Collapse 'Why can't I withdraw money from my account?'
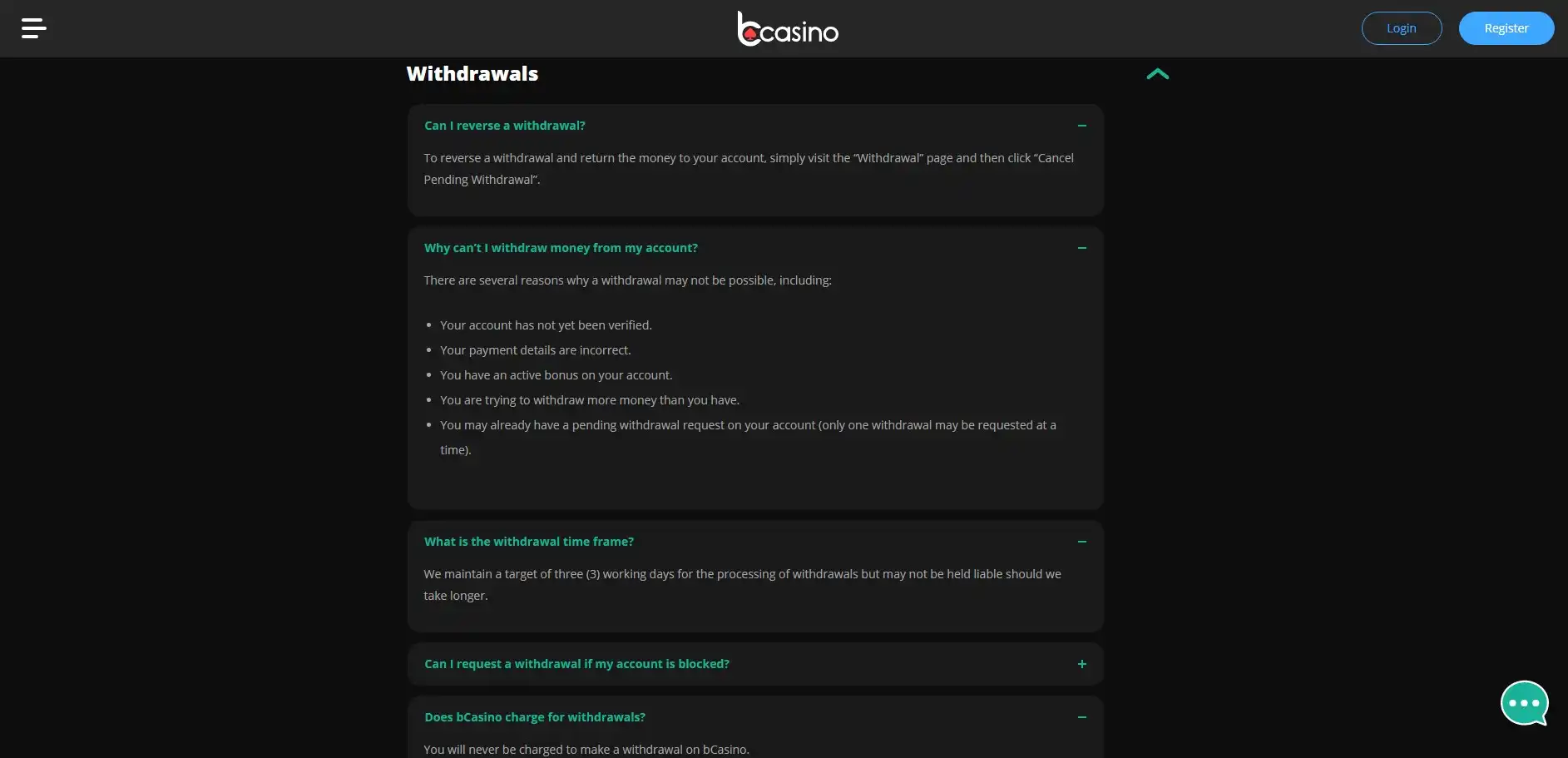The height and width of the screenshot is (758, 1568). (561, 248)
